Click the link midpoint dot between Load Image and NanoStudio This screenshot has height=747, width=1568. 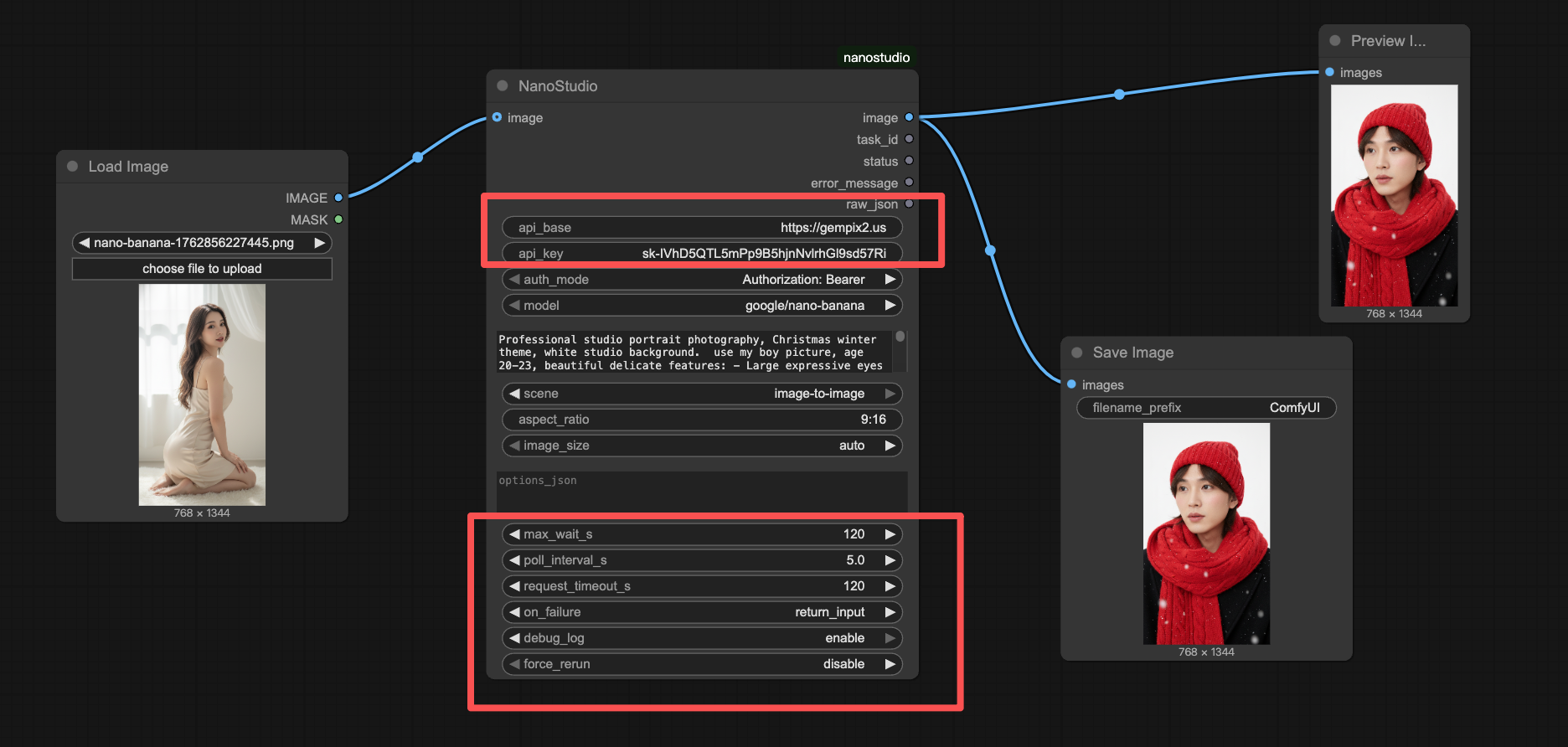(x=418, y=157)
